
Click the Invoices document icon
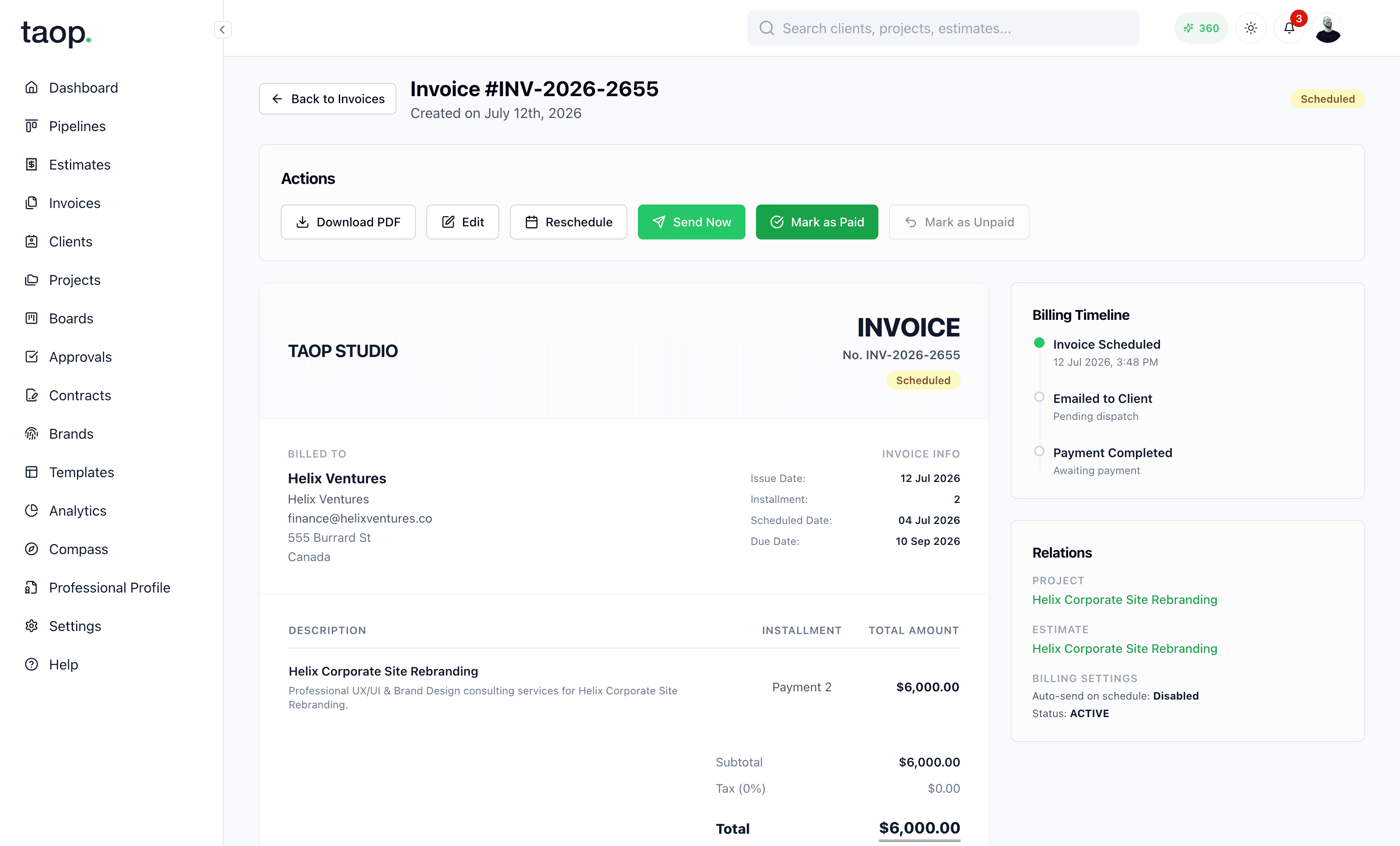point(32,203)
